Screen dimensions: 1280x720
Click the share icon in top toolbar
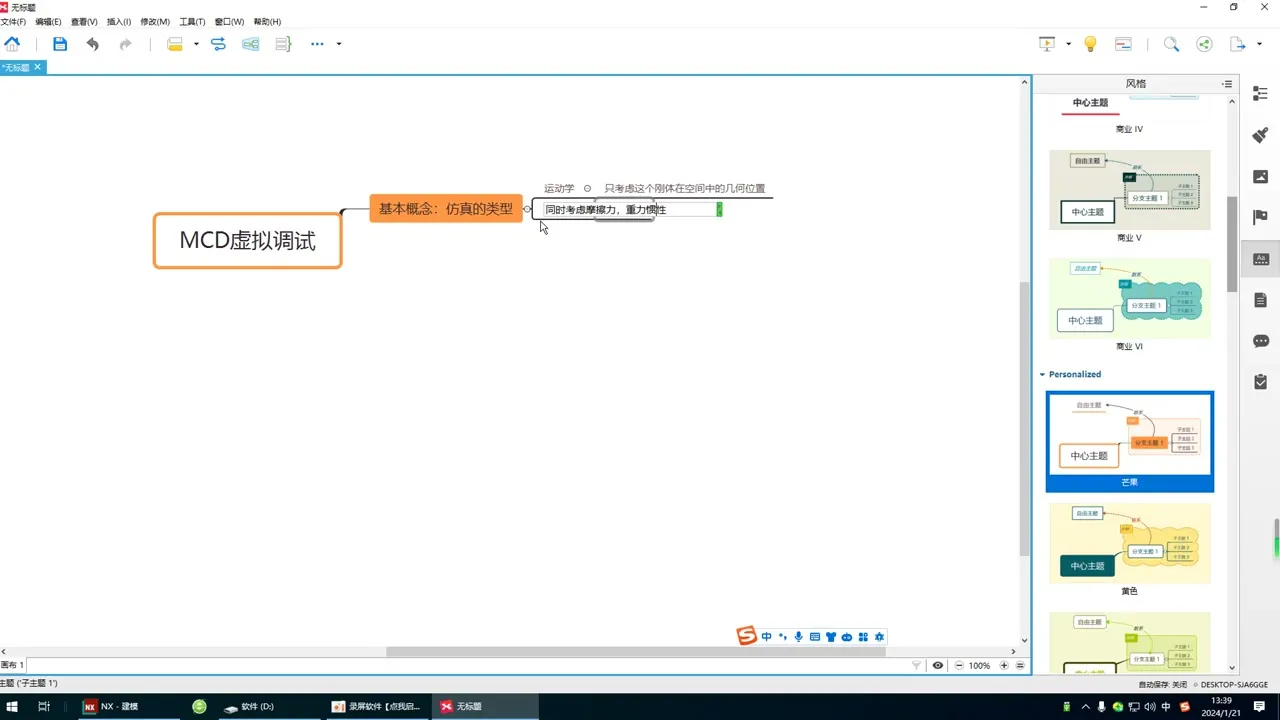(1204, 44)
